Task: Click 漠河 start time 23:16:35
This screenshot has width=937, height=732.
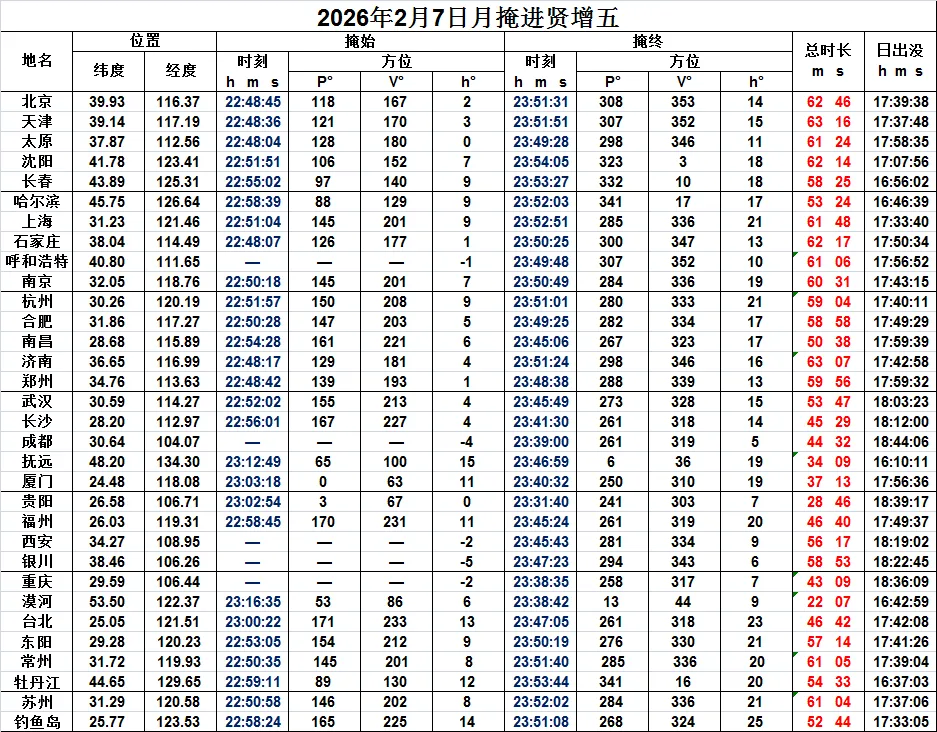Action: tap(253, 602)
